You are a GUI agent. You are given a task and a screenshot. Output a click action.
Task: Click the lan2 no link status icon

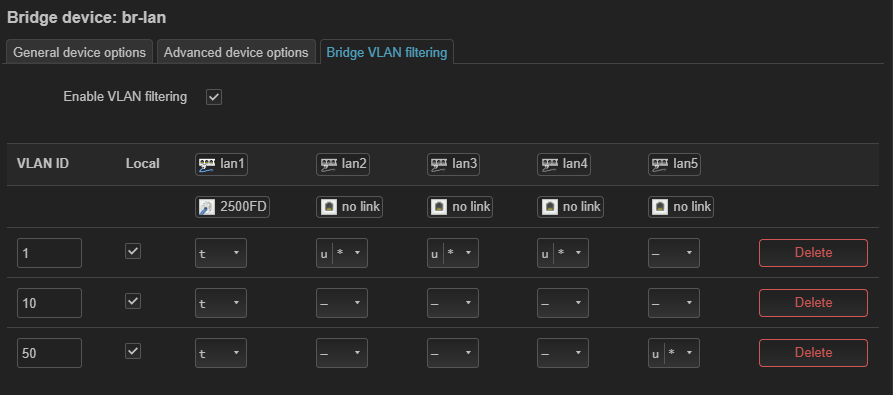coord(327,207)
